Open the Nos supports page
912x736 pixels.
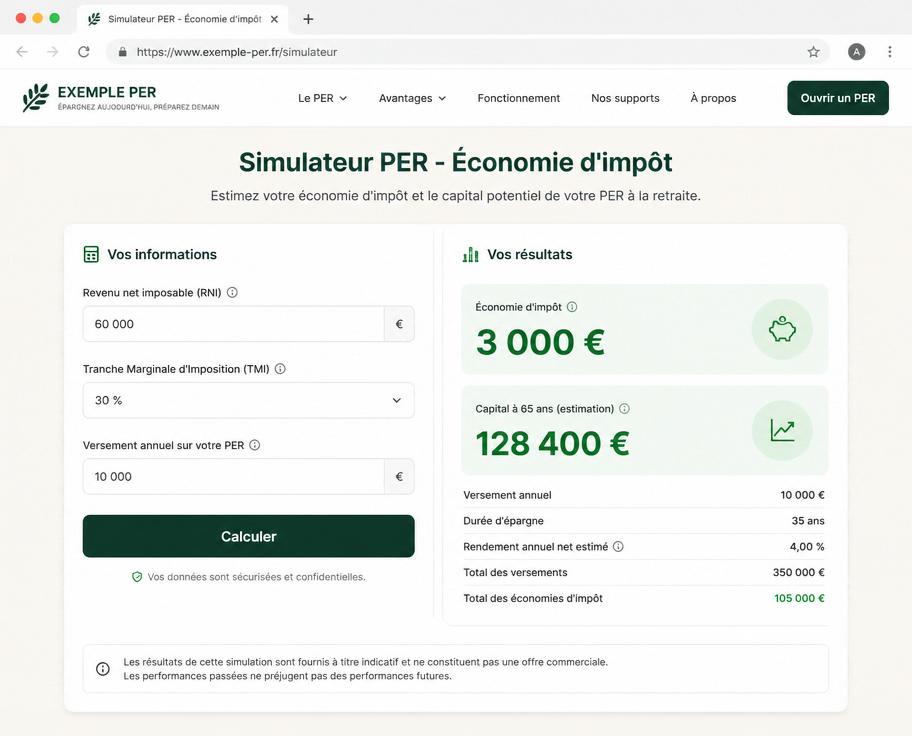(x=625, y=98)
